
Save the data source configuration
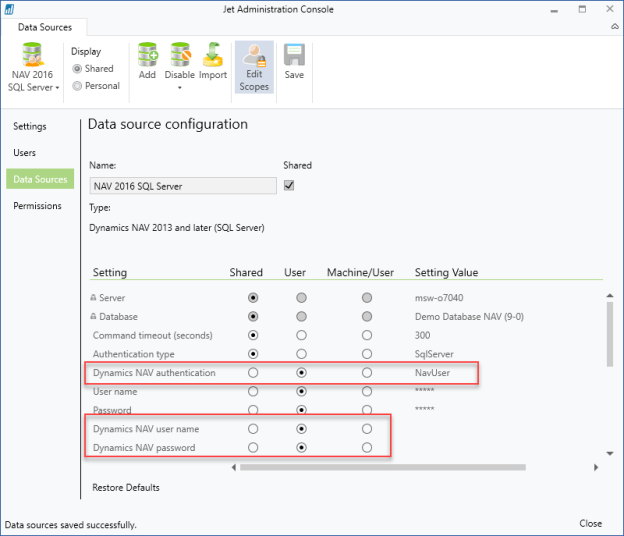point(294,62)
